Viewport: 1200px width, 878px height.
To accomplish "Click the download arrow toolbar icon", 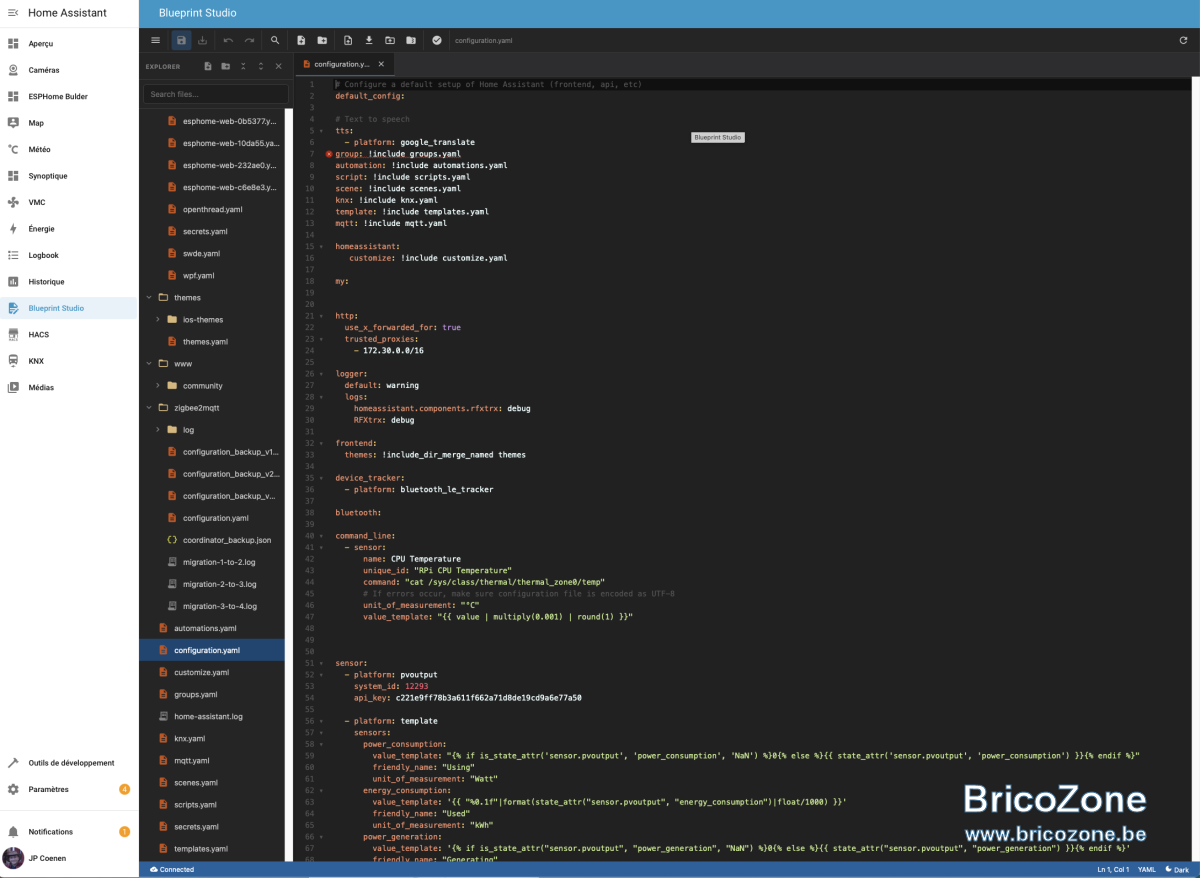I will pyautogui.click(x=369, y=40).
